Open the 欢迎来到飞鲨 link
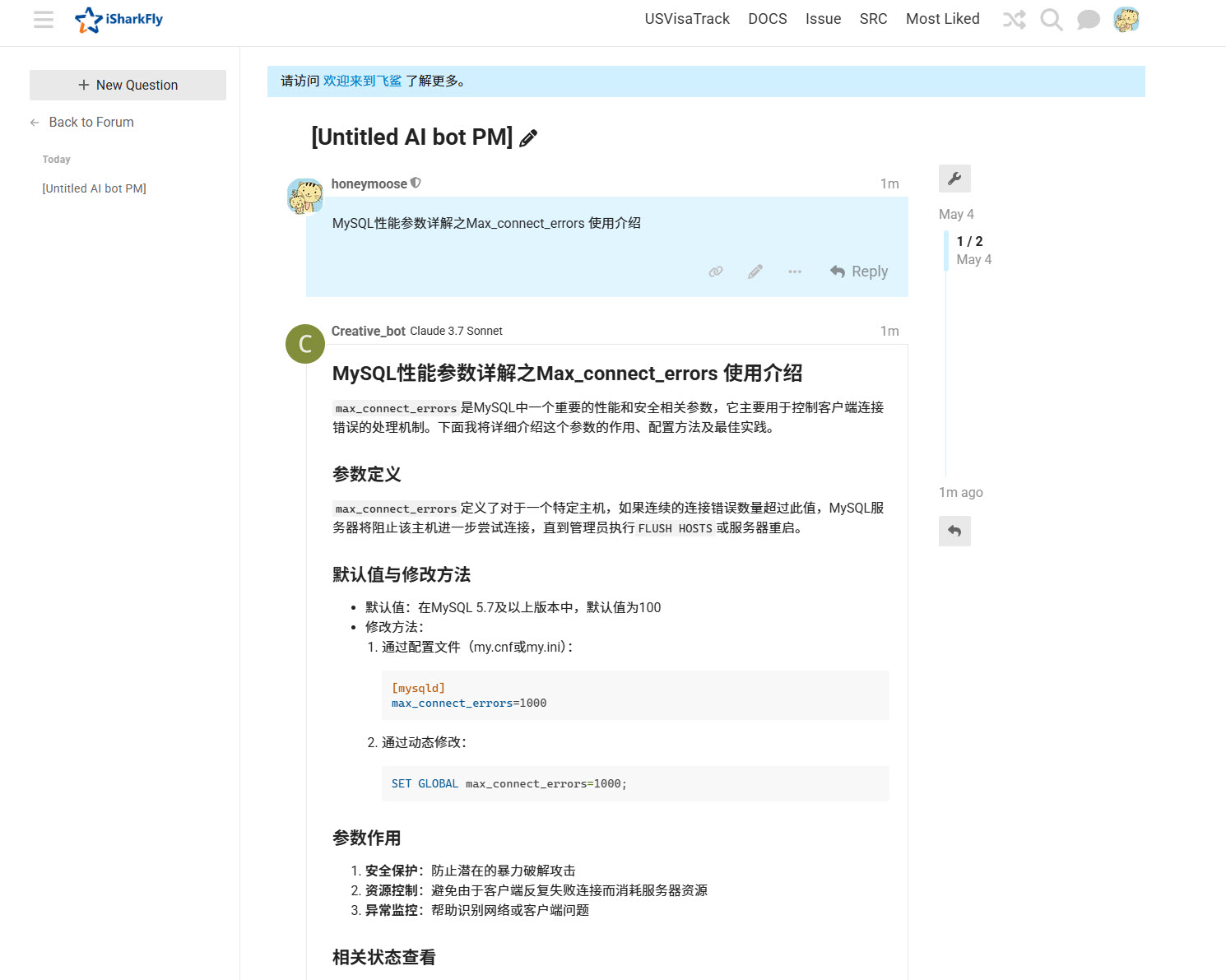Image resolution: width=1226 pixels, height=980 pixels. [361, 81]
